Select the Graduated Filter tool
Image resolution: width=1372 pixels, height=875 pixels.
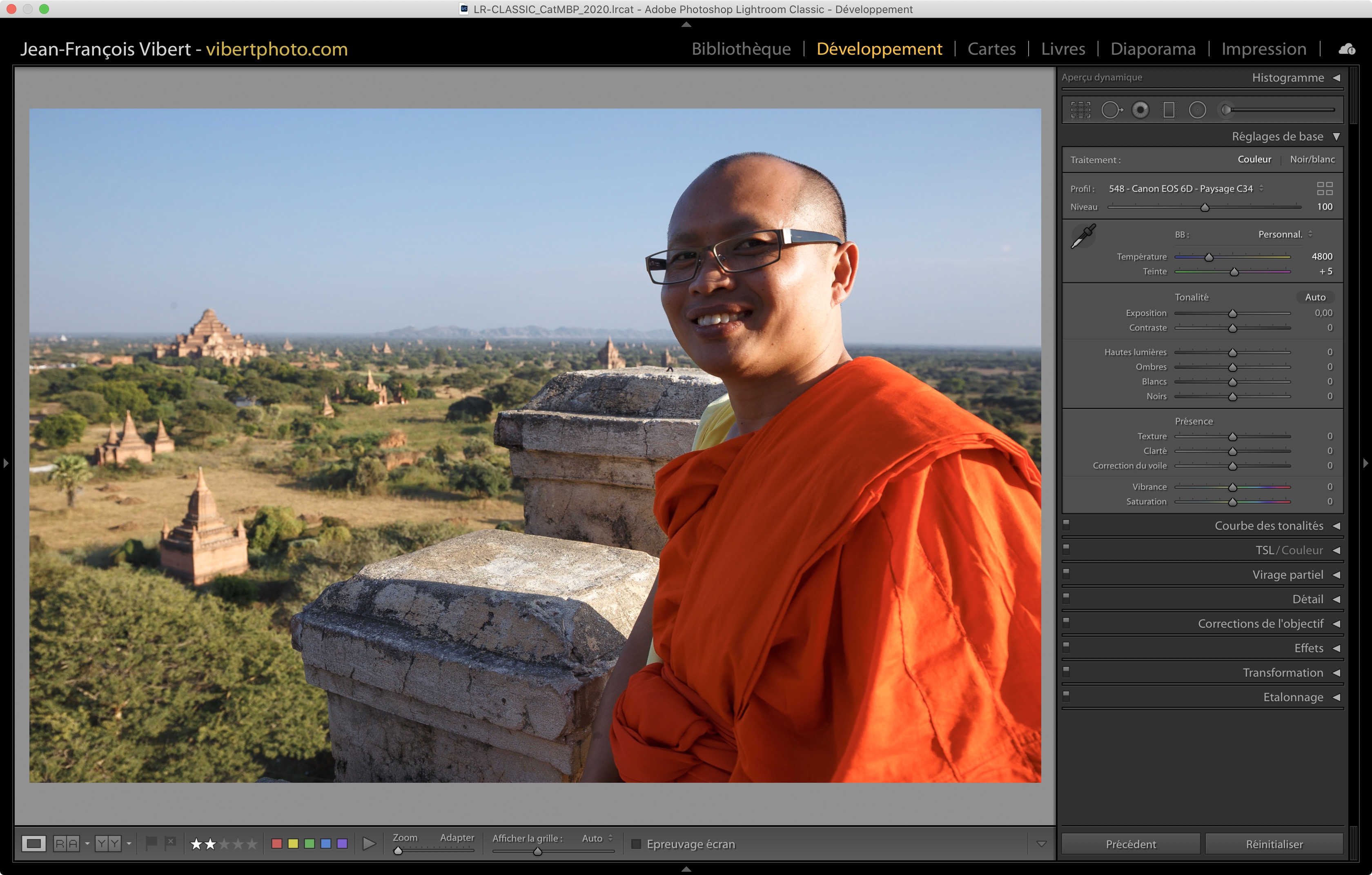pyautogui.click(x=1169, y=110)
